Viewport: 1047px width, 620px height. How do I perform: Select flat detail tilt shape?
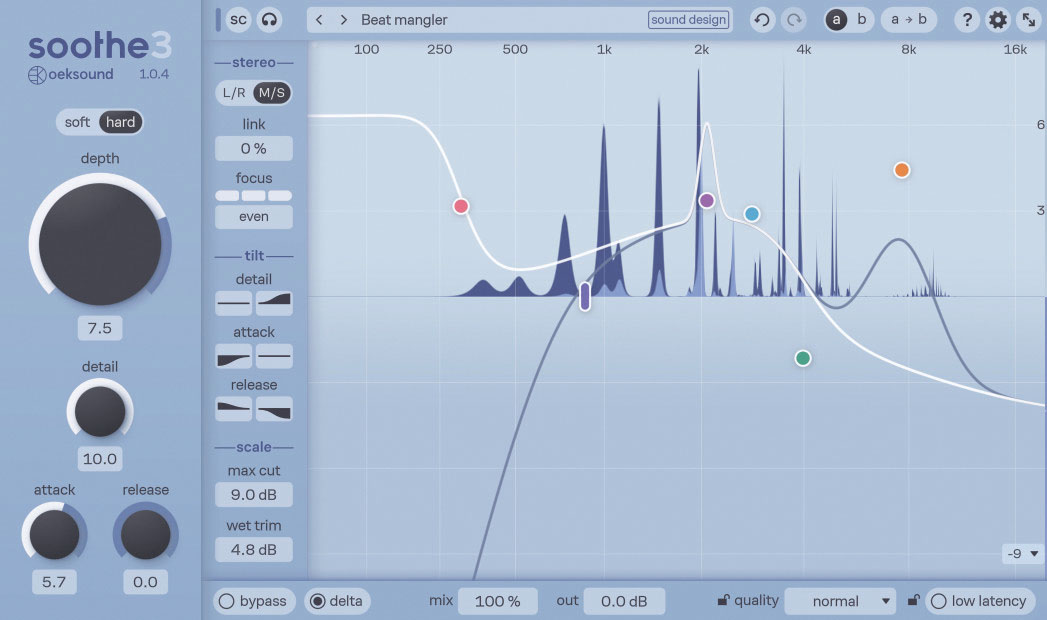pos(234,303)
